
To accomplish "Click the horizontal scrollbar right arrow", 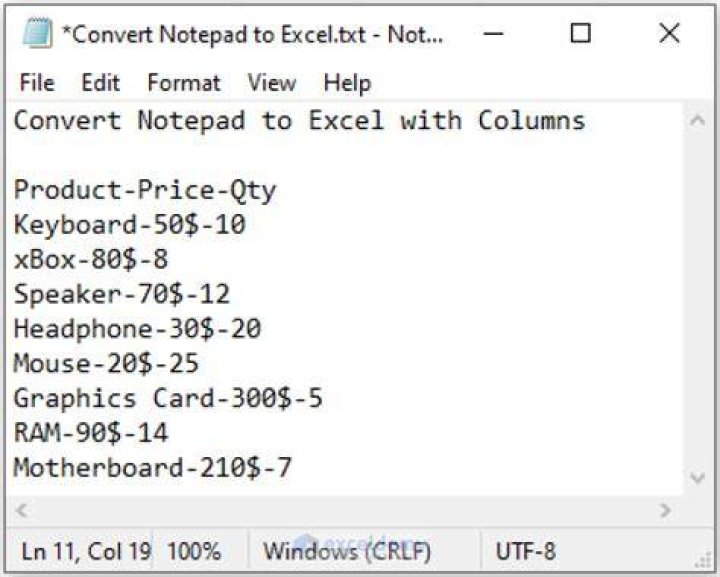I will (x=665, y=510).
